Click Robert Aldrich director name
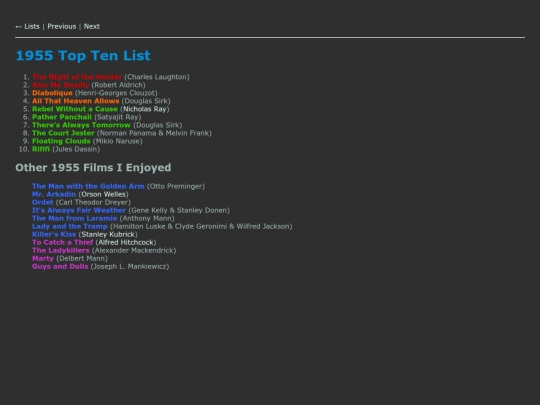Image resolution: width=540 pixels, height=405 pixels. pos(118,85)
